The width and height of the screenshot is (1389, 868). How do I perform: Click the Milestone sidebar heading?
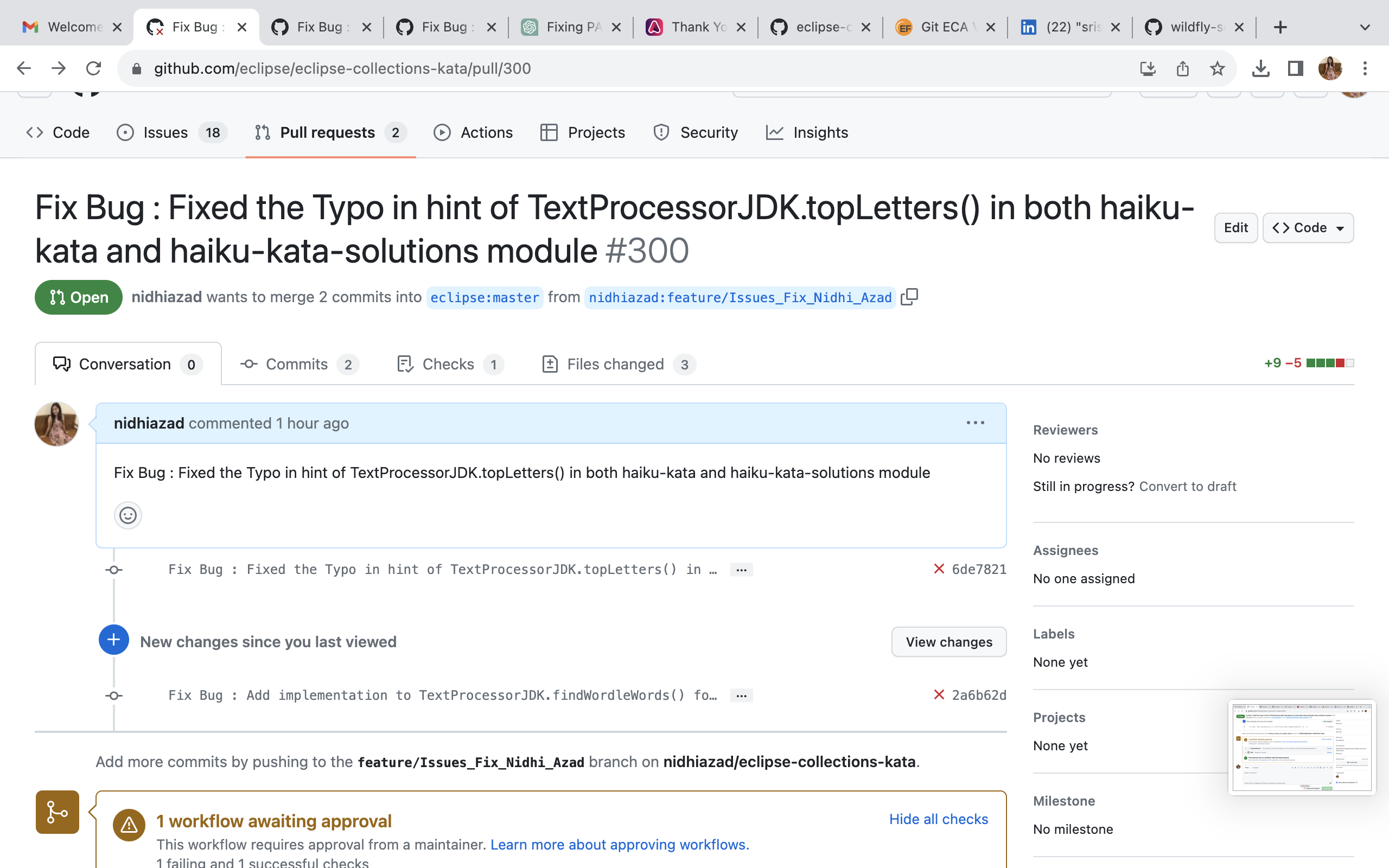click(1063, 801)
